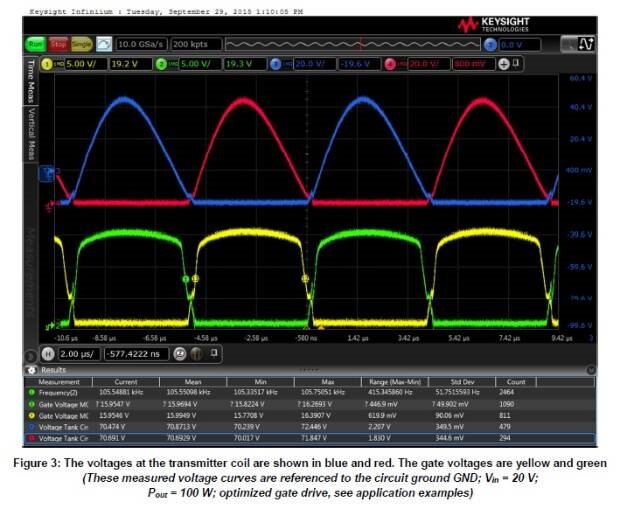Viewport: 620px width, 509px height.
Task: Toggle channel 1 yellow button
Action: [x=47, y=64]
